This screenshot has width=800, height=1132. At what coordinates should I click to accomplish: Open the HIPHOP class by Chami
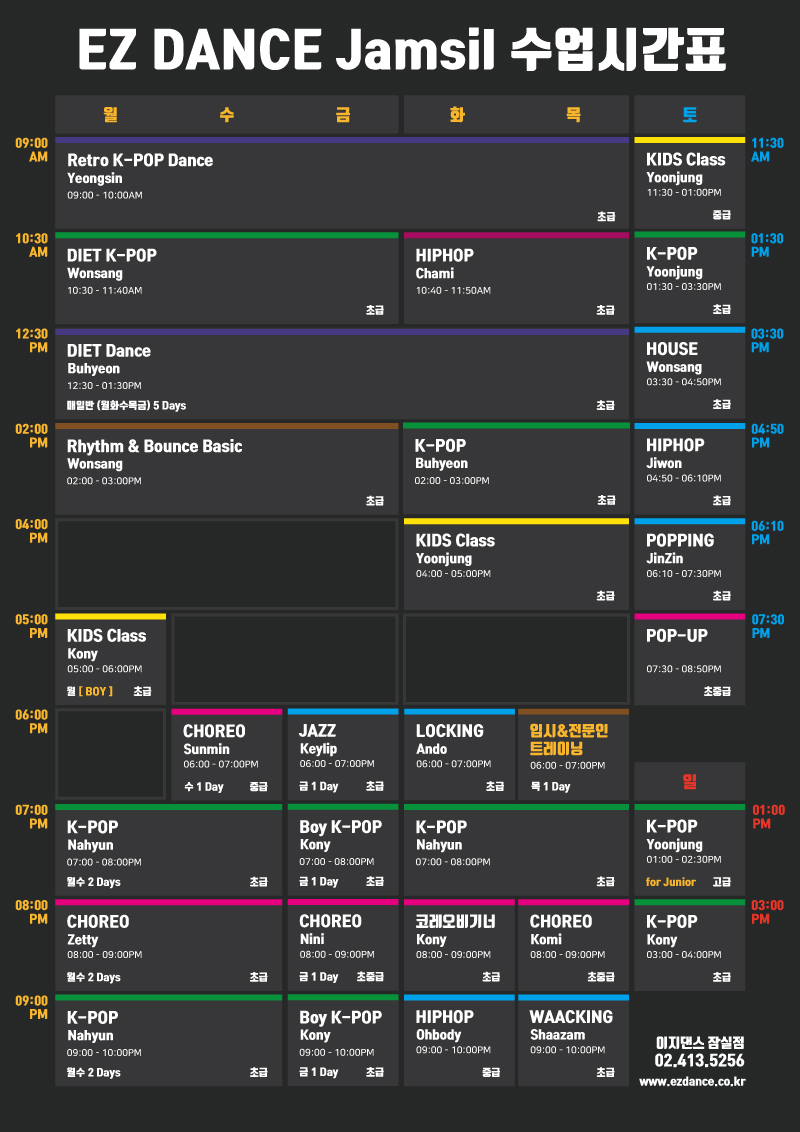click(516, 278)
